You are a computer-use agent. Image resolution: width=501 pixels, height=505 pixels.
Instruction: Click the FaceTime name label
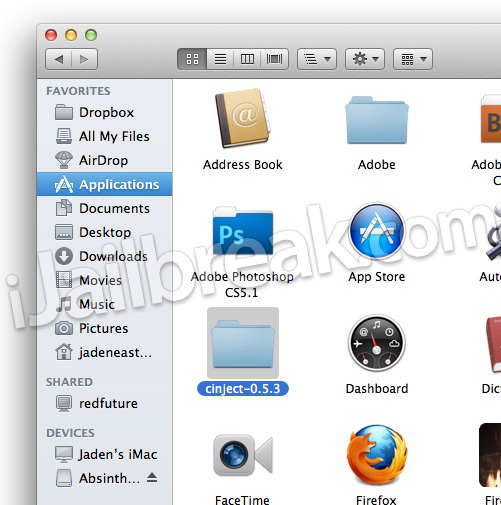[x=242, y=500]
